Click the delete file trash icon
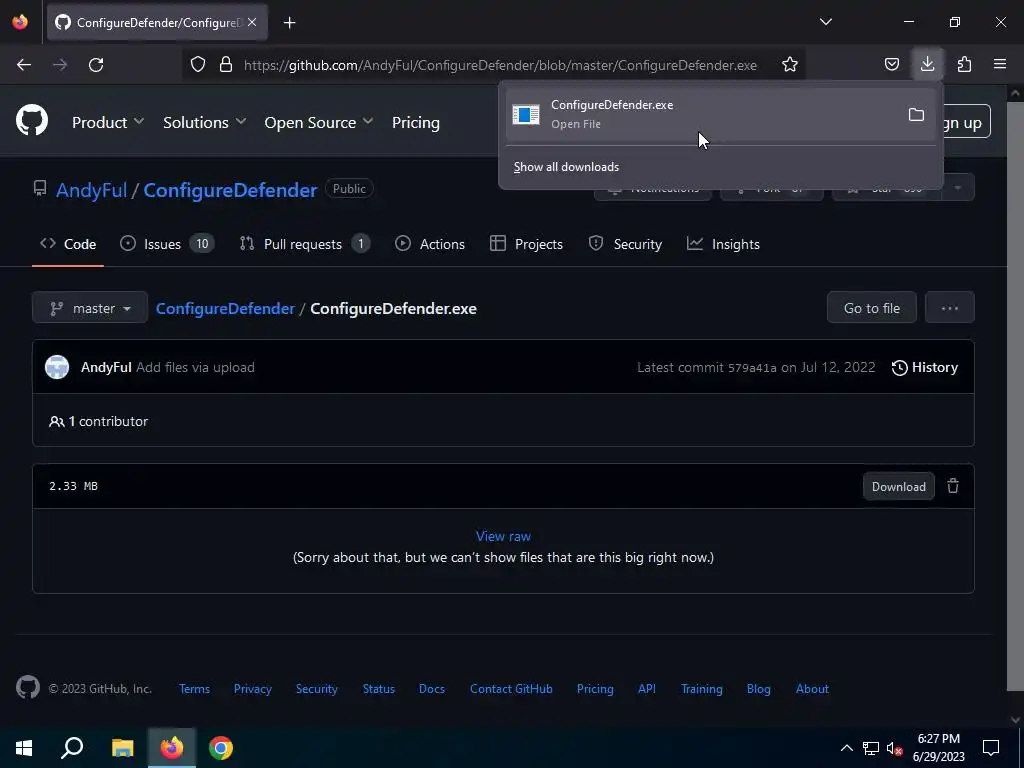 953,486
